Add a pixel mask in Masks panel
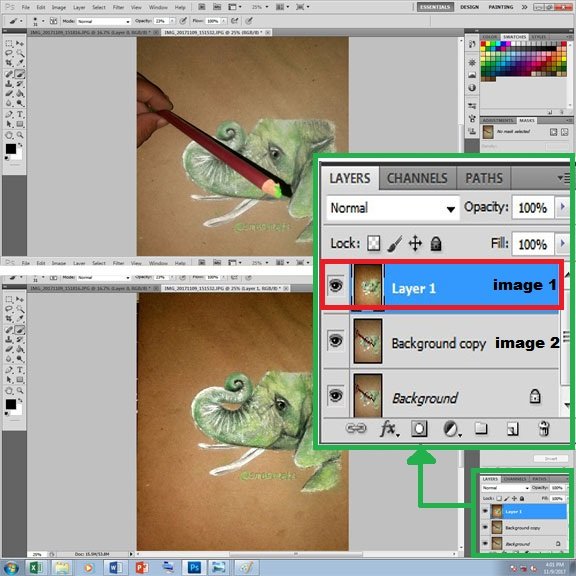Image resolution: width=576 pixels, height=576 pixels. (553, 132)
